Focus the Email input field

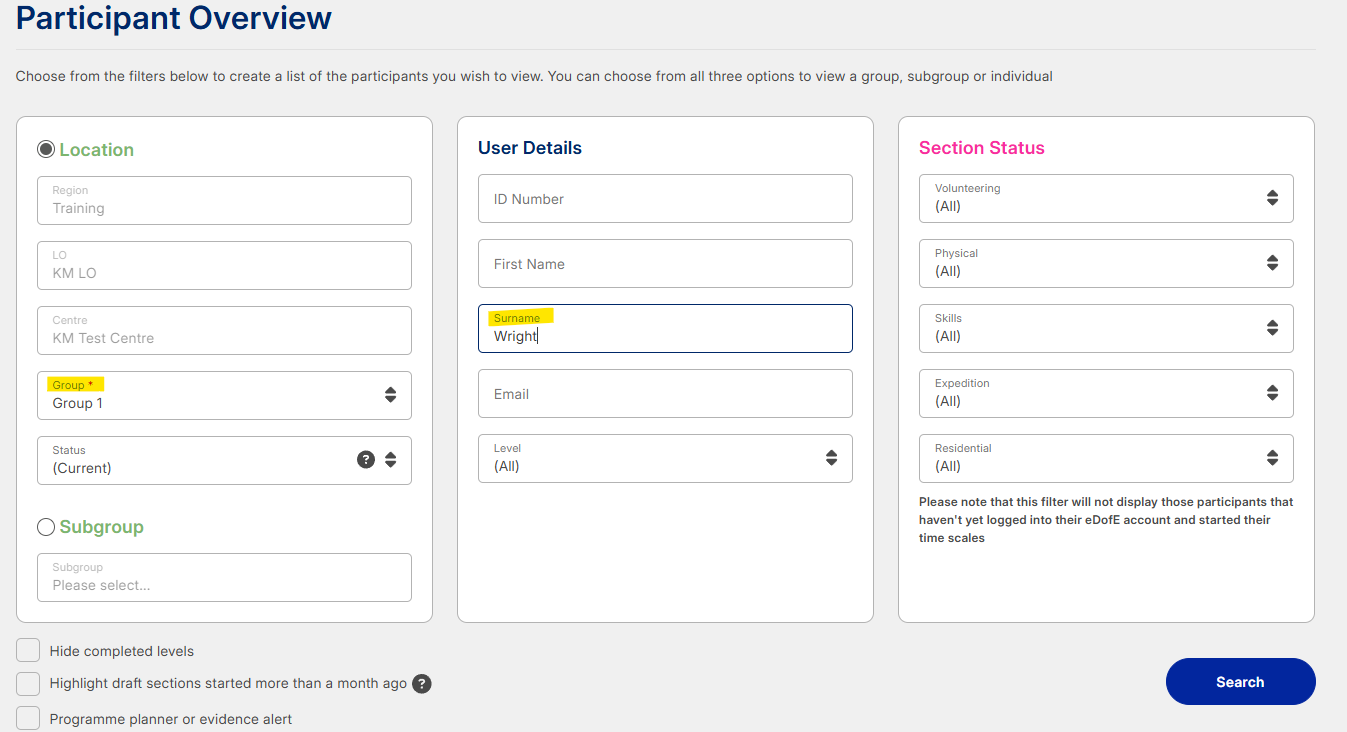pyautogui.click(x=665, y=393)
